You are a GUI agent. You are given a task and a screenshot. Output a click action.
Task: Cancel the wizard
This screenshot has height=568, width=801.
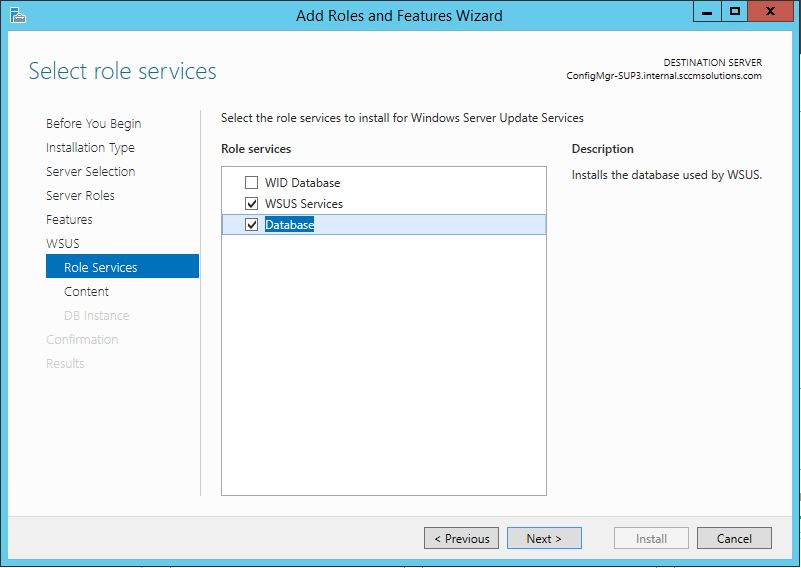(x=733, y=538)
